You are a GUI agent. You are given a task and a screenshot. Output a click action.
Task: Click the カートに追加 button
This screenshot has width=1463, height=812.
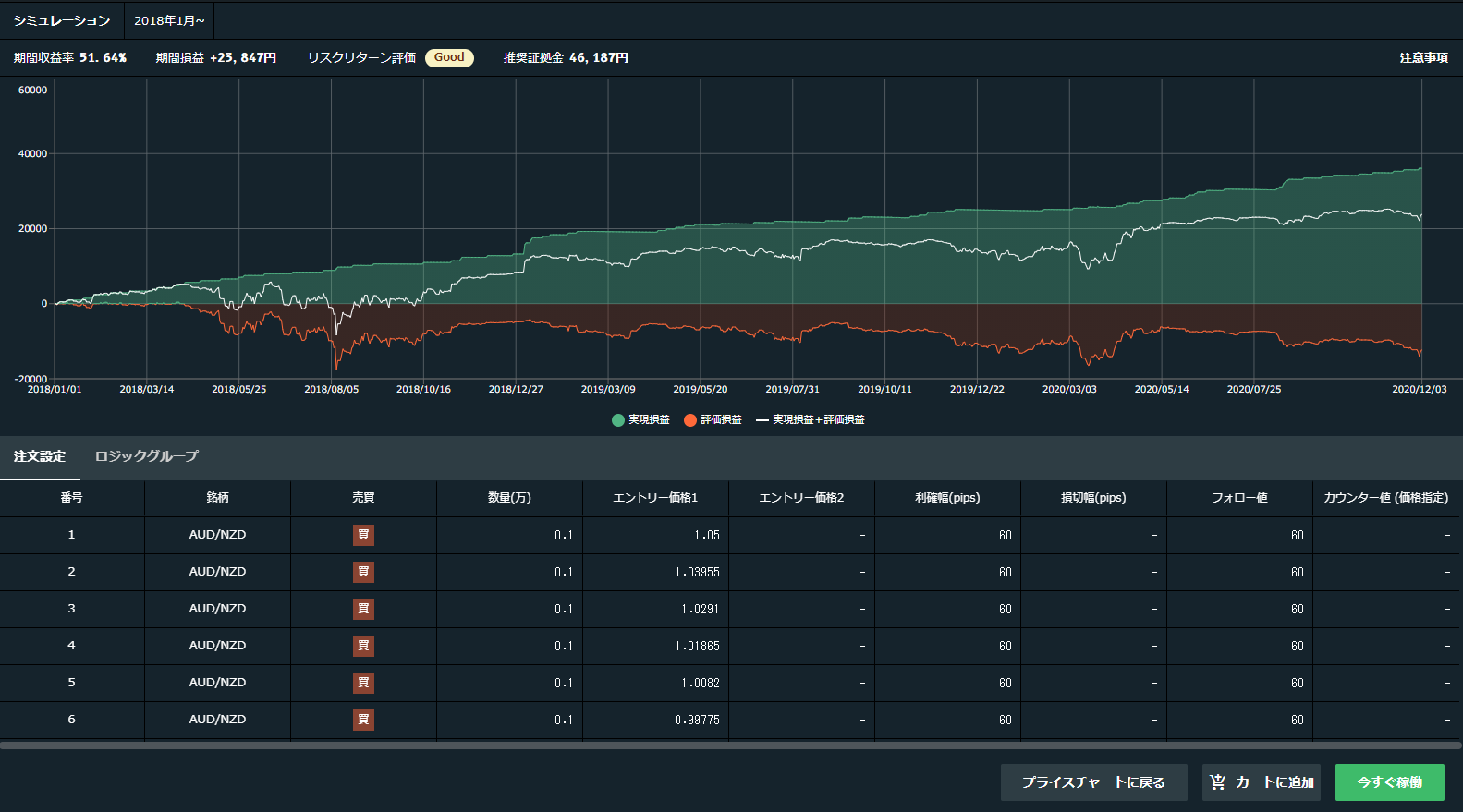1262,782
